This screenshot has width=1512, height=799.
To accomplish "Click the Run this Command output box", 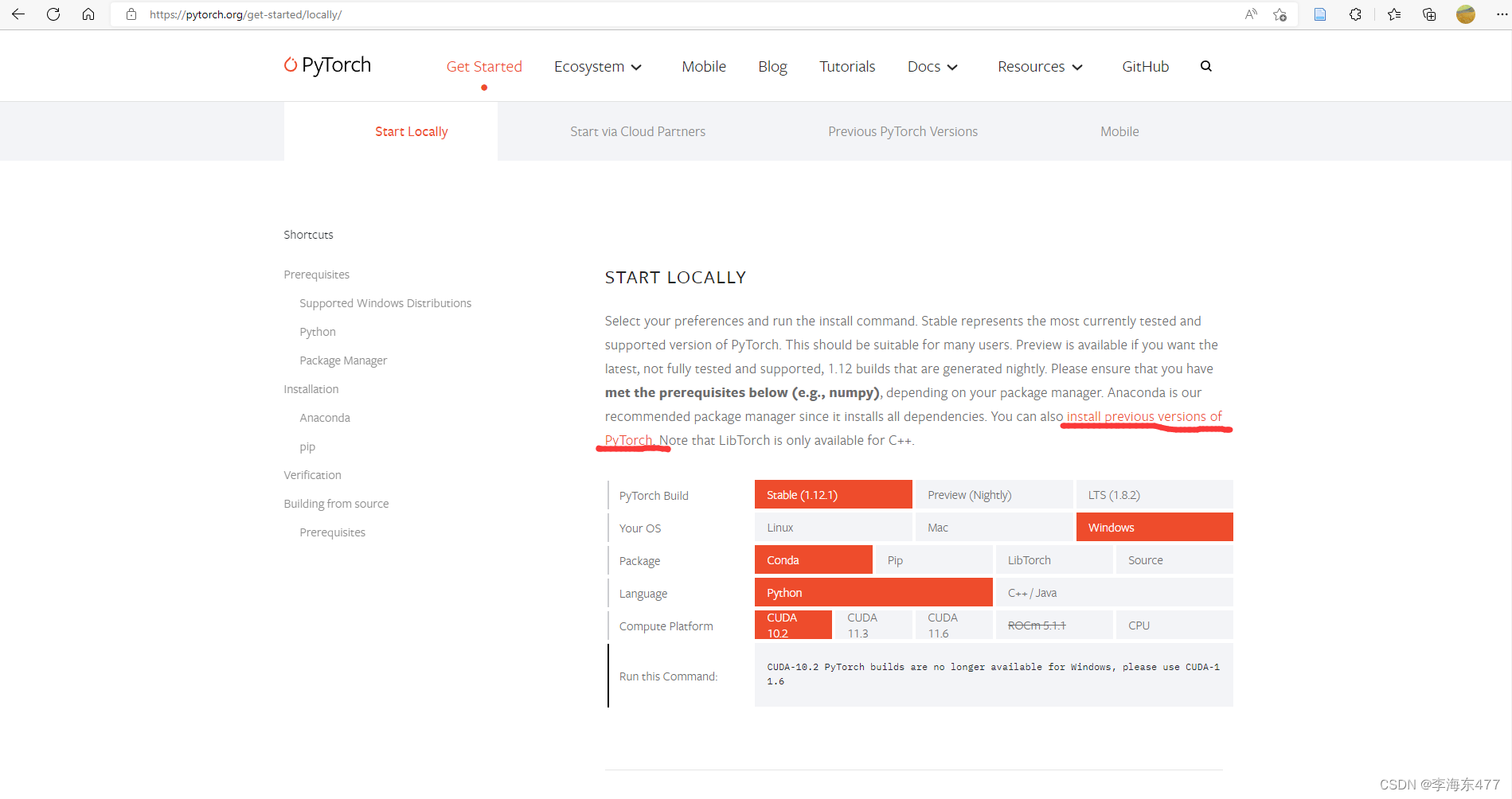I will (994, 675).
